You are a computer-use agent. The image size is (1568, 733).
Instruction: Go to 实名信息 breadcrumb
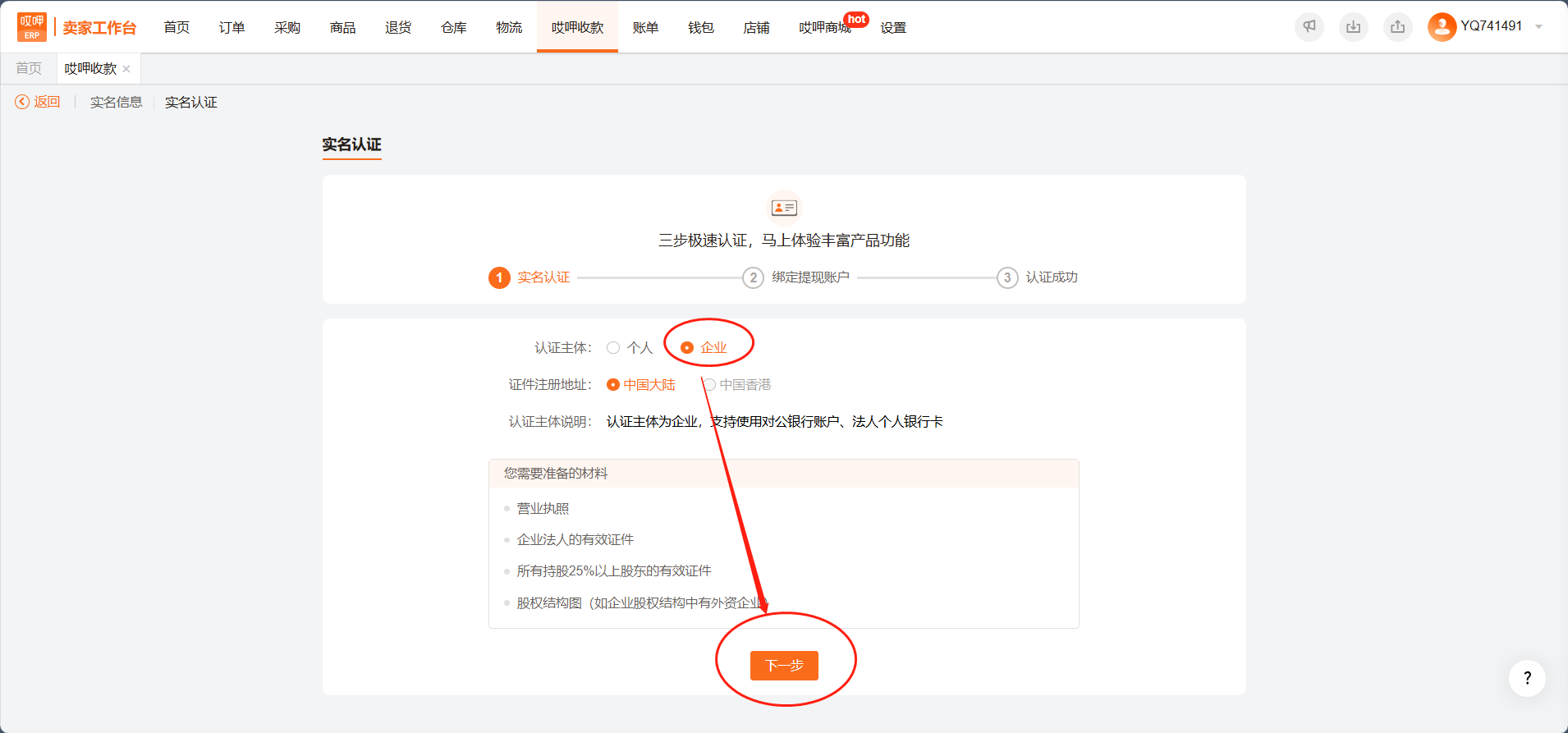tap(117, 102)
